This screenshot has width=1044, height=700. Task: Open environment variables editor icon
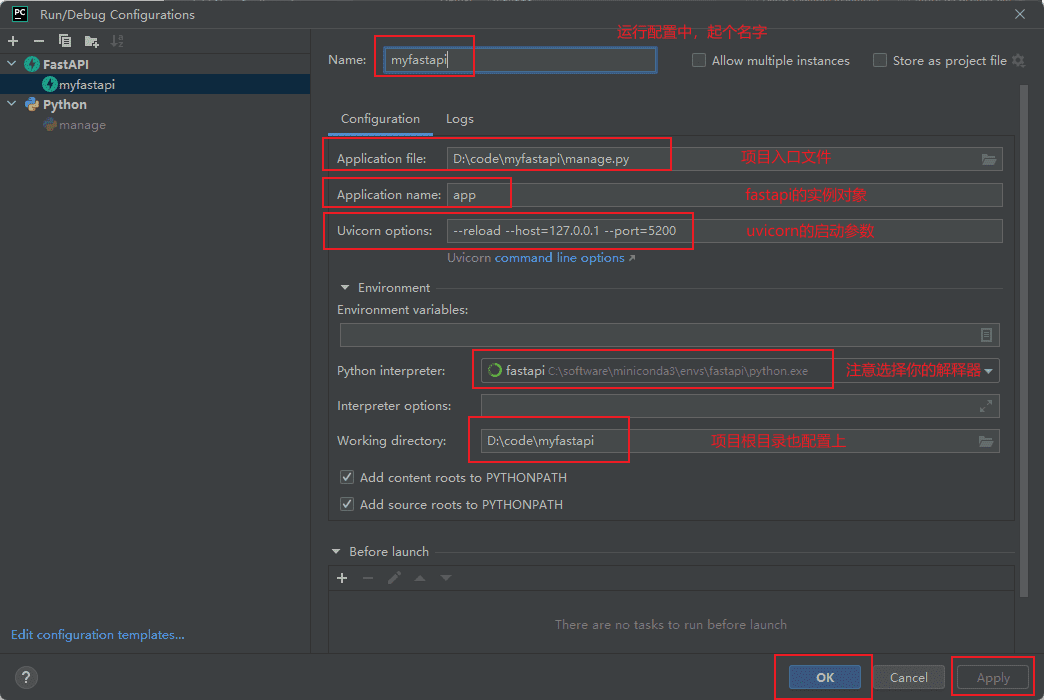point(986,335)
